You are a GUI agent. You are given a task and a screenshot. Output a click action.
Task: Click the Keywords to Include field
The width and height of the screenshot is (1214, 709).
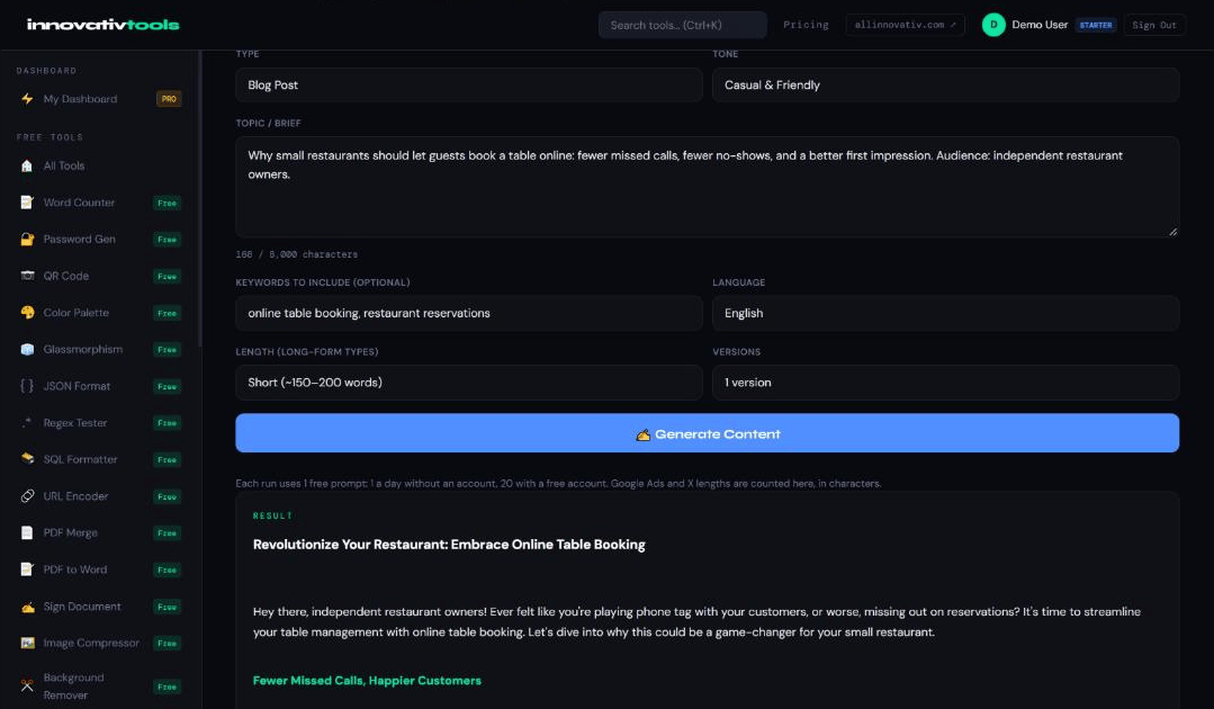[469, 313]
